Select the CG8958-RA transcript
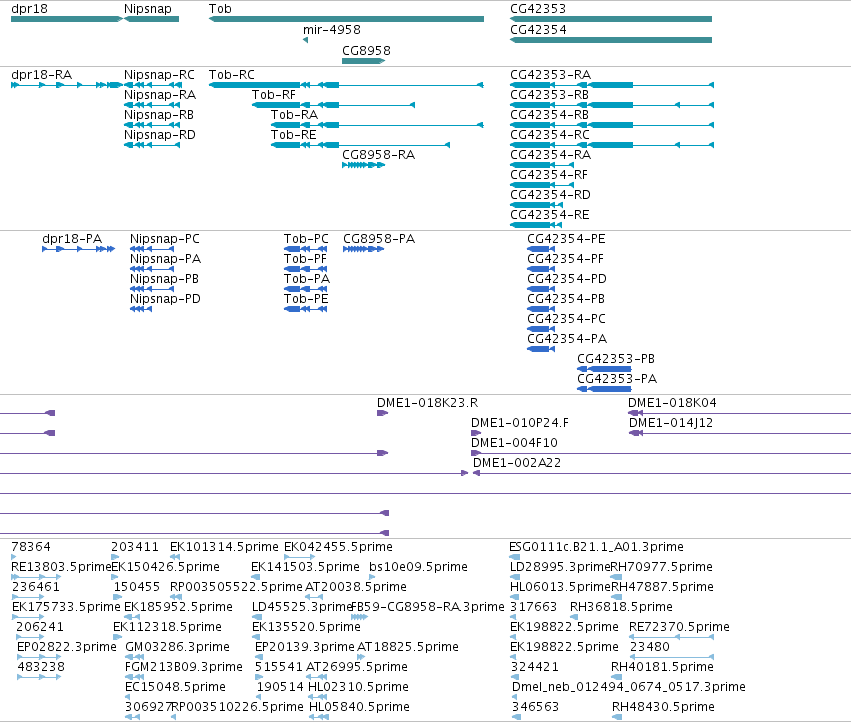This screenshot has height=722, width=851. click(x=364, y=165)
